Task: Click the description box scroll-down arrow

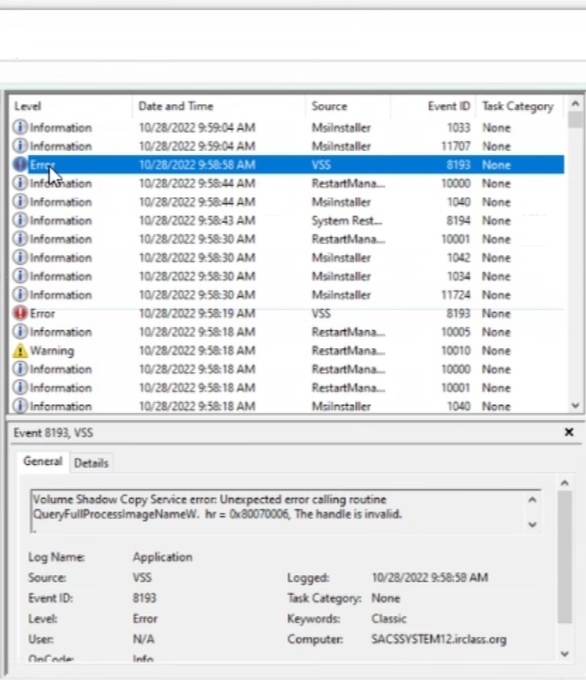Action: coord(533,525)
